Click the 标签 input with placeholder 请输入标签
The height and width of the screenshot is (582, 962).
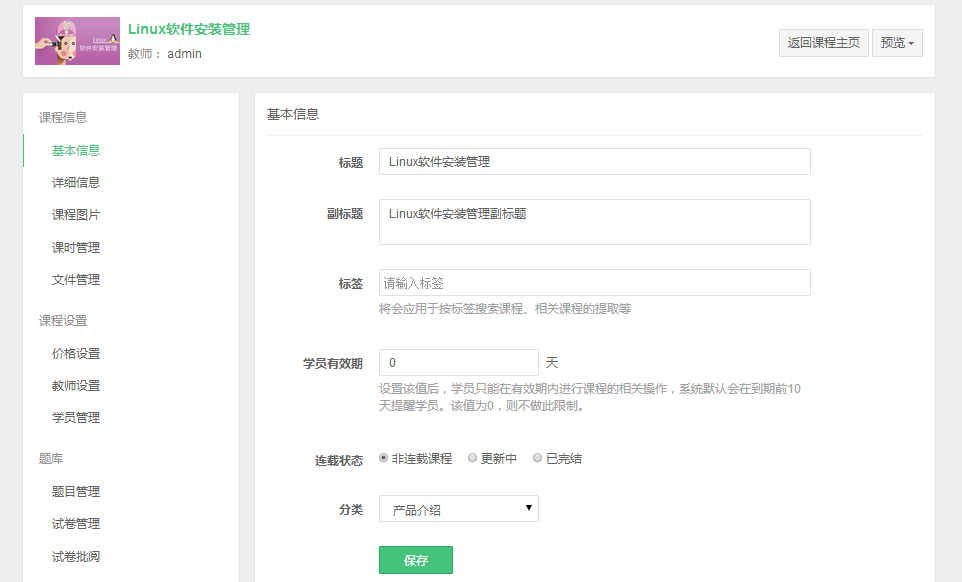point(595,283)
